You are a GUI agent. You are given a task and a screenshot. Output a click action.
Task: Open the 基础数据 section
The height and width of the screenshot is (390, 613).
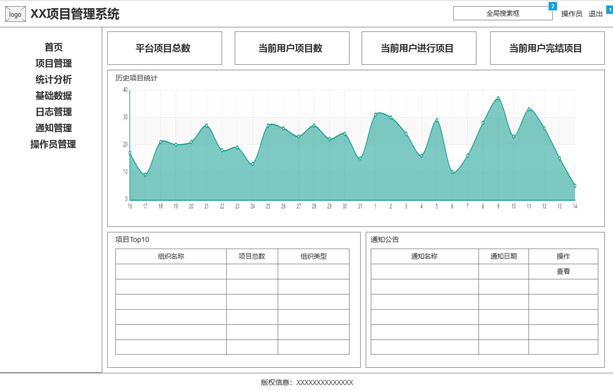[54, 95]
